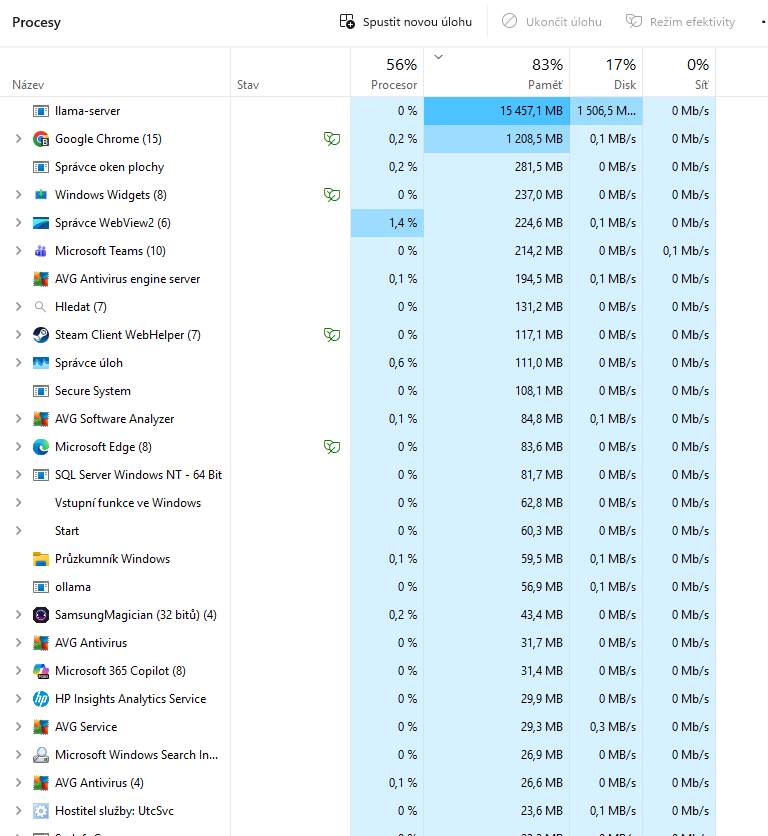The height and width of the screenshot is (836, 768).
Task: Expand the Hledat (7) group
Action: 19,307
